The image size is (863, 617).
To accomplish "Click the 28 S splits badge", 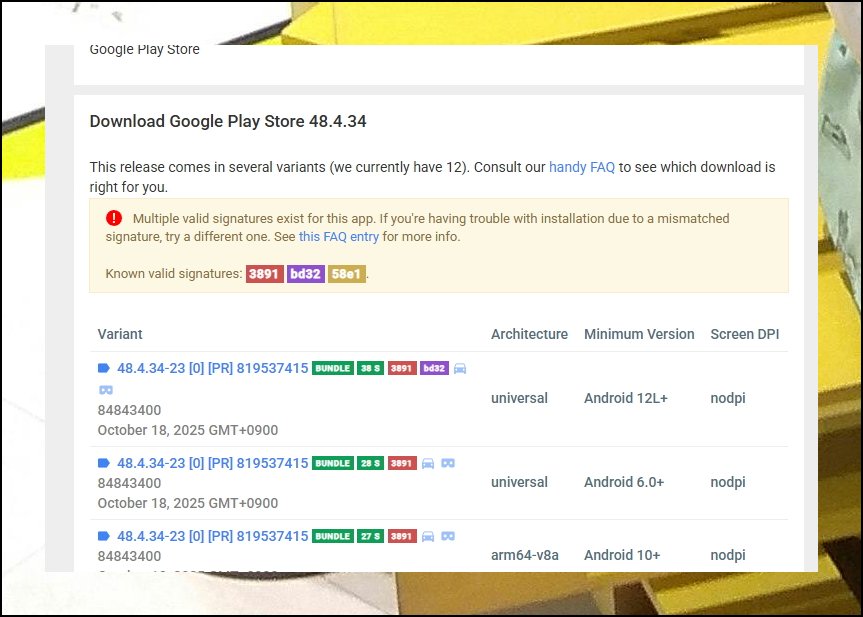I will [370, 463].
